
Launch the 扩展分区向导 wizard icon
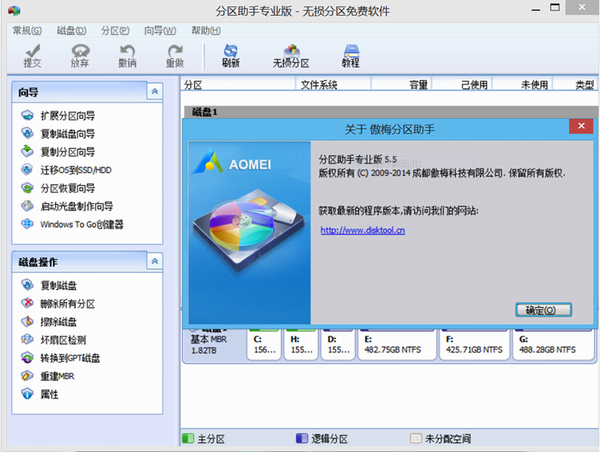tap(27, 115)
